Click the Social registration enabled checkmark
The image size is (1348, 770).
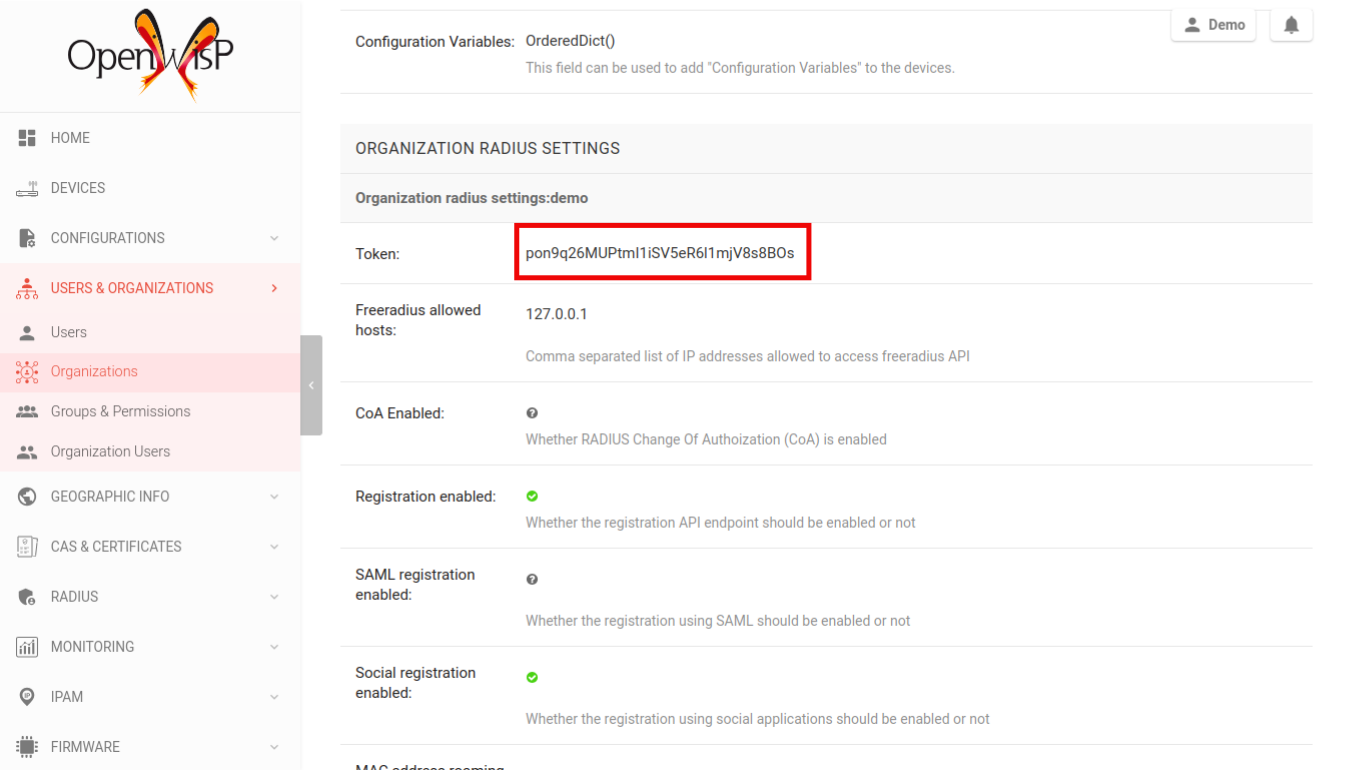point(532,676)
